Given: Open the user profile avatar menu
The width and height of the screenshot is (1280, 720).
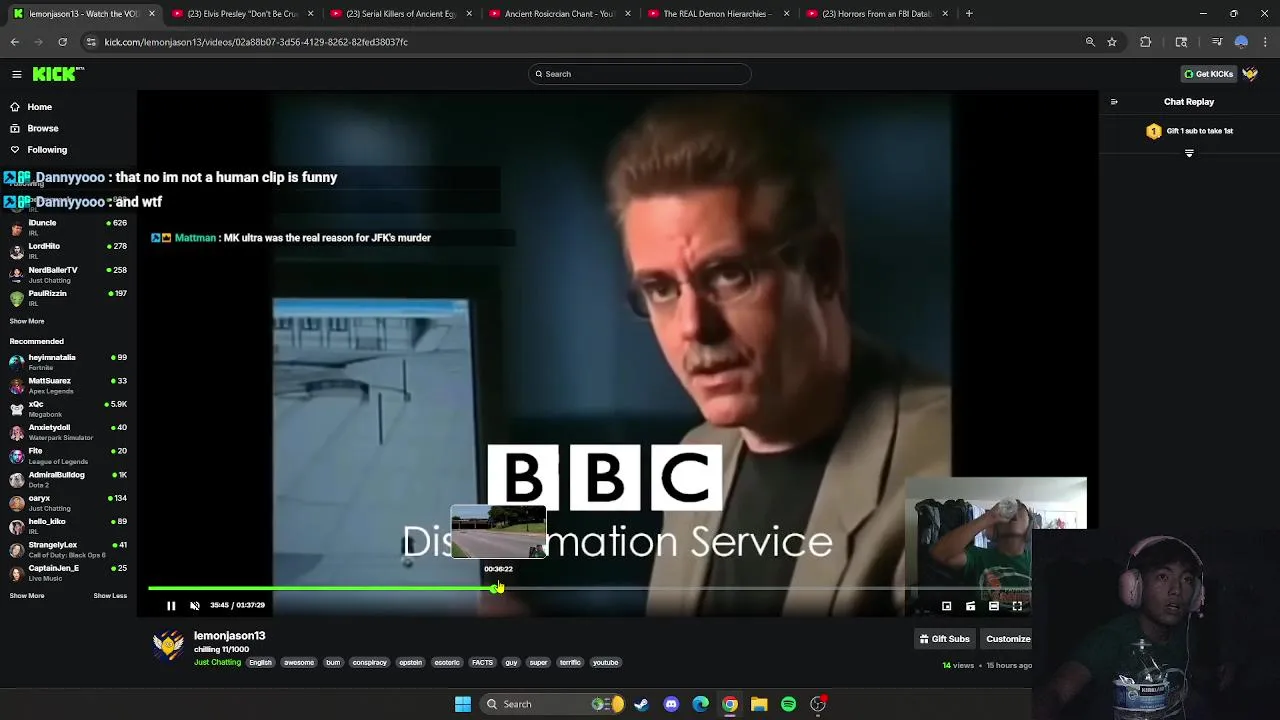Looking at the screenshot, I should [1250, 74].
